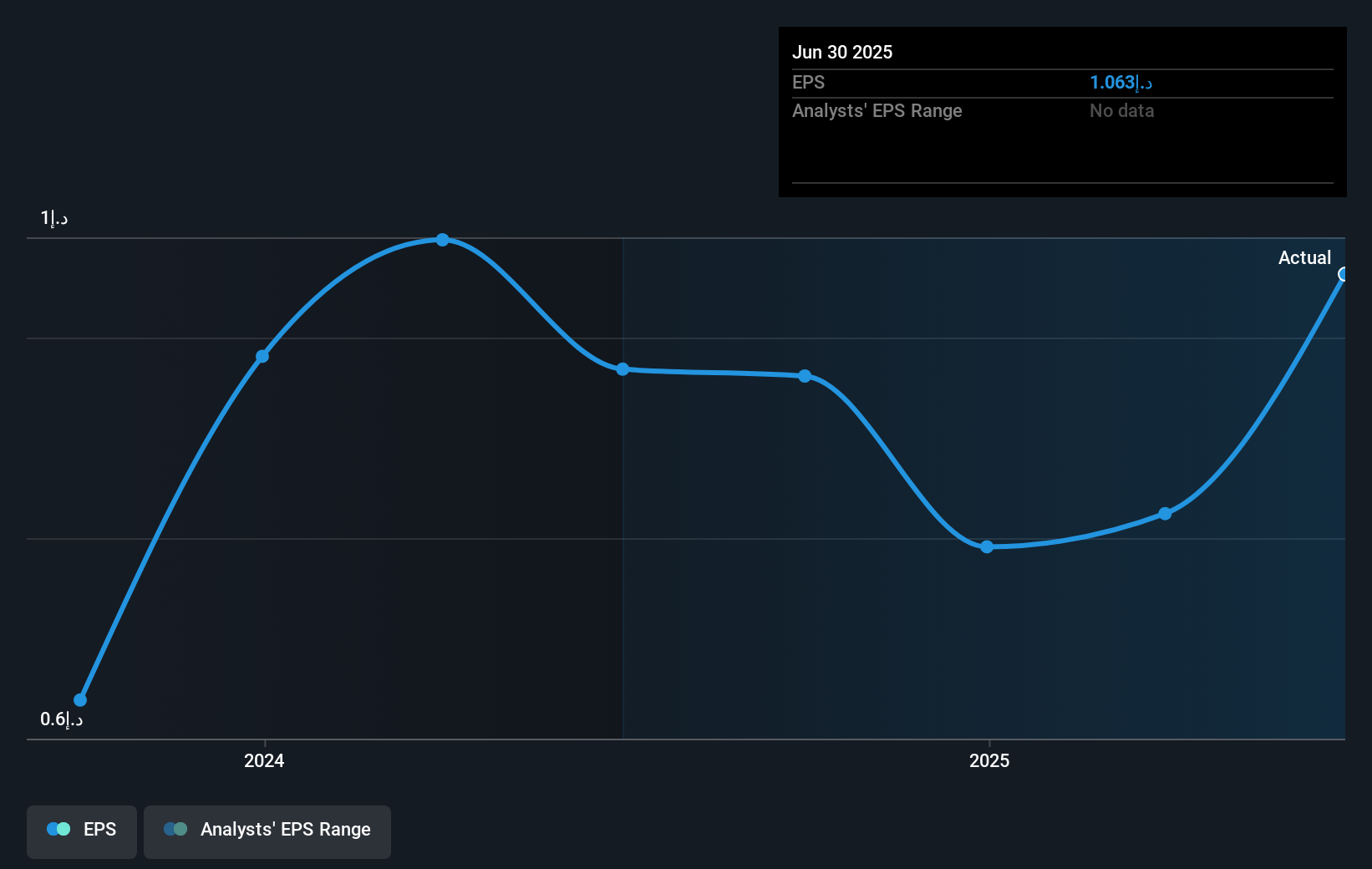This screenshot has width=1372, height=869.
Task: Toggle the Analysts' EPS Range visibility
Action: [267, 831]
